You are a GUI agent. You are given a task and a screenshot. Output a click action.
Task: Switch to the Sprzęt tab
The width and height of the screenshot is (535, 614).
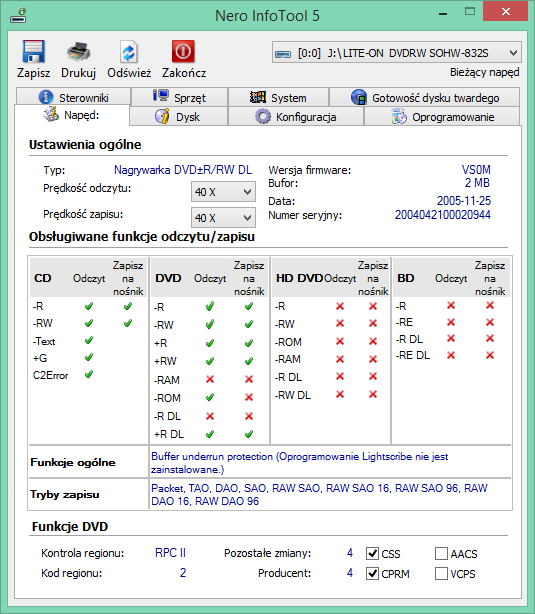[179, 97]
